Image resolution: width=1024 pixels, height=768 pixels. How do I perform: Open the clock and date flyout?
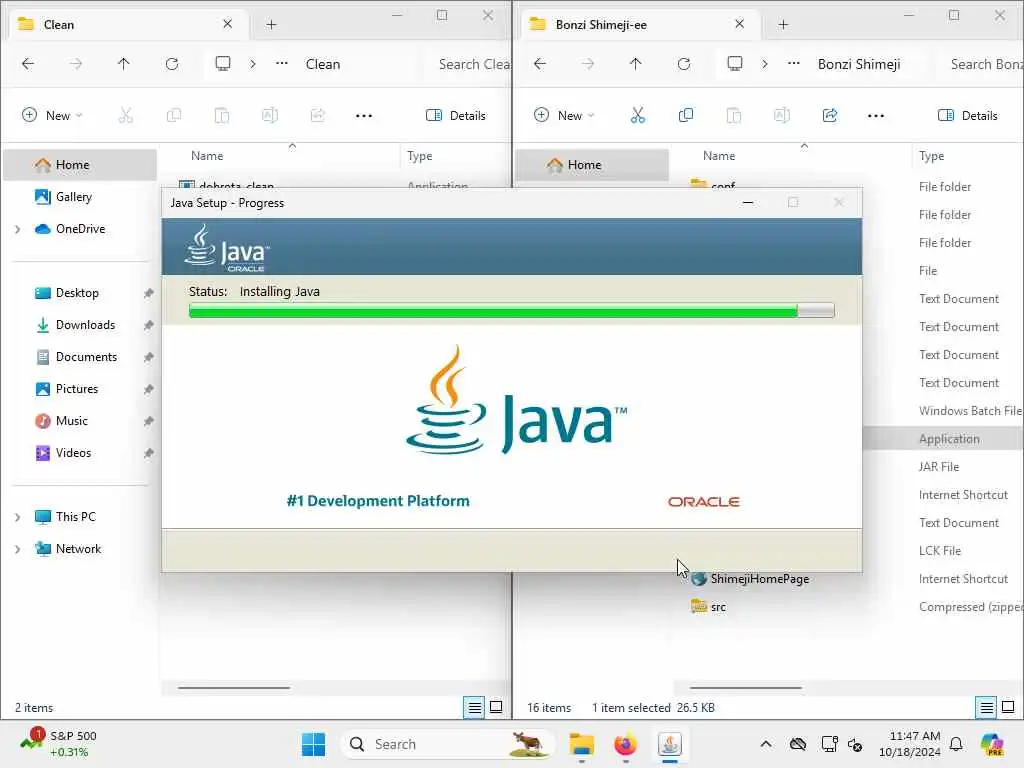pyautogui.click(x=910, y=744)
